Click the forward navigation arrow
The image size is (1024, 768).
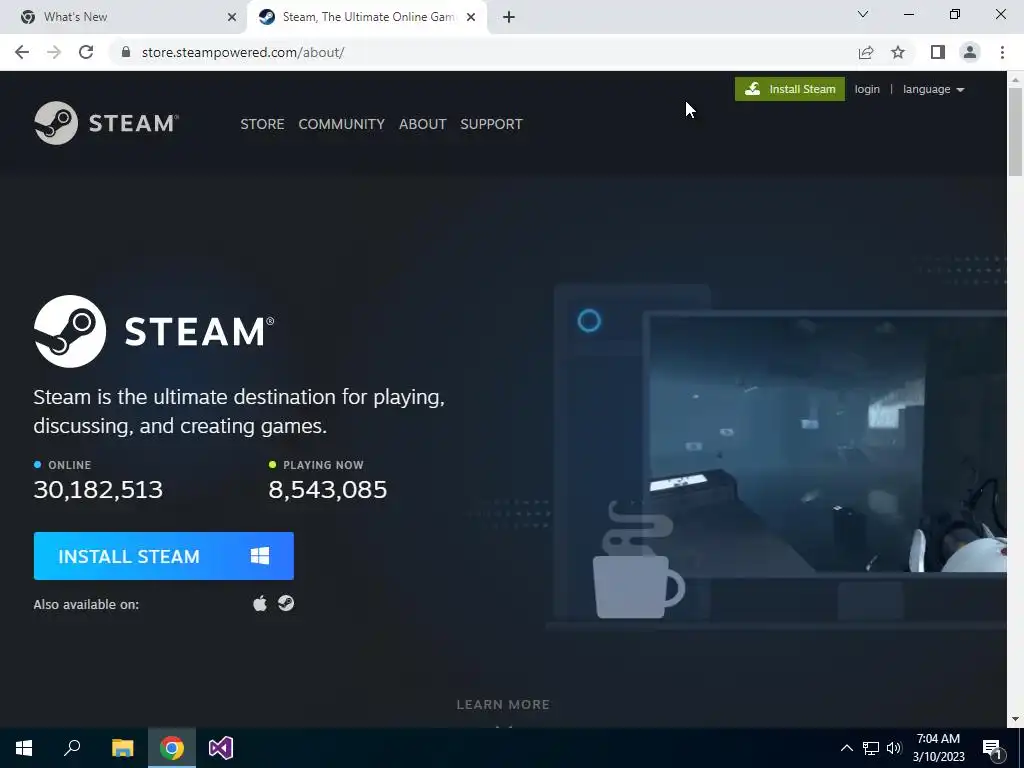(x=54, y=52)
